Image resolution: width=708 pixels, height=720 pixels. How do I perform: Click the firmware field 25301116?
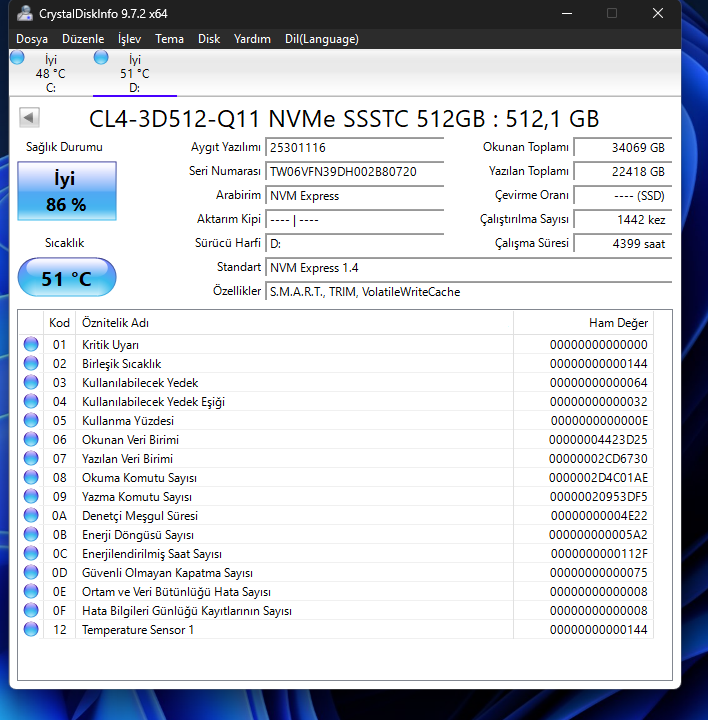coord(354,148)
